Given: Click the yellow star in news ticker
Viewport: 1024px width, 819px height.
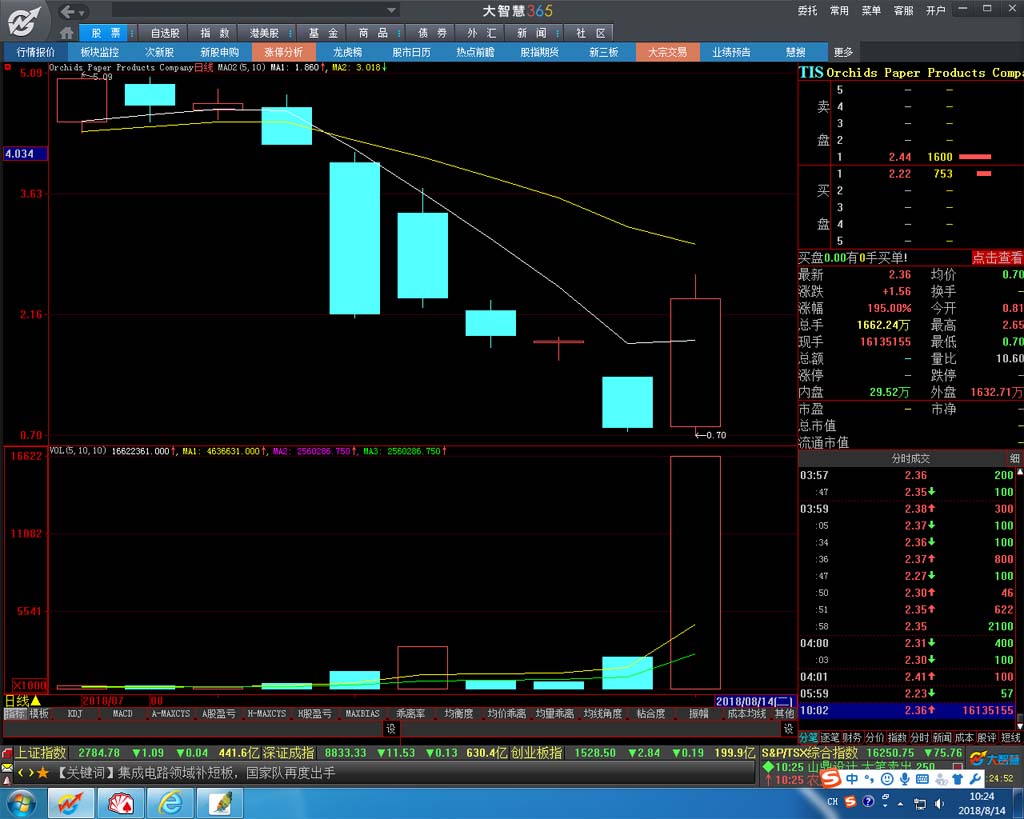Looking at the screenshot, I should 43,773.
